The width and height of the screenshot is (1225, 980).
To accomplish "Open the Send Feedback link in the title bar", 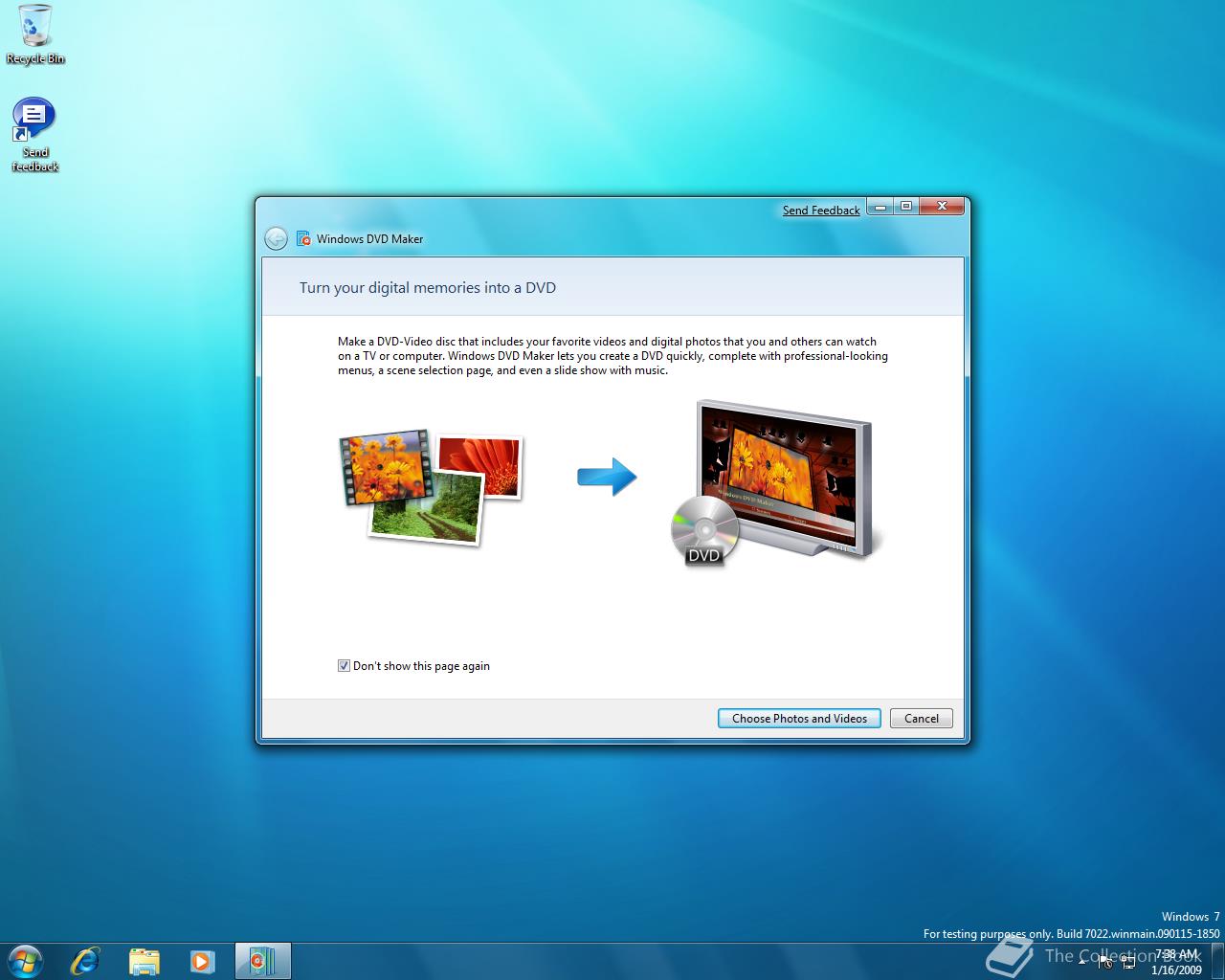I will coord(821,211).
